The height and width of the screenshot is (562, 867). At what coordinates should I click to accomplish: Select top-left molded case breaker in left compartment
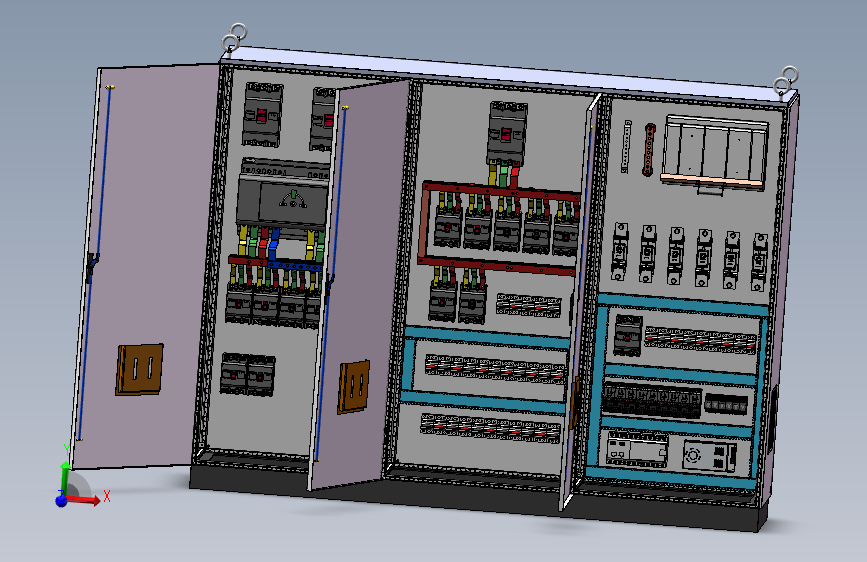(263, 115)
